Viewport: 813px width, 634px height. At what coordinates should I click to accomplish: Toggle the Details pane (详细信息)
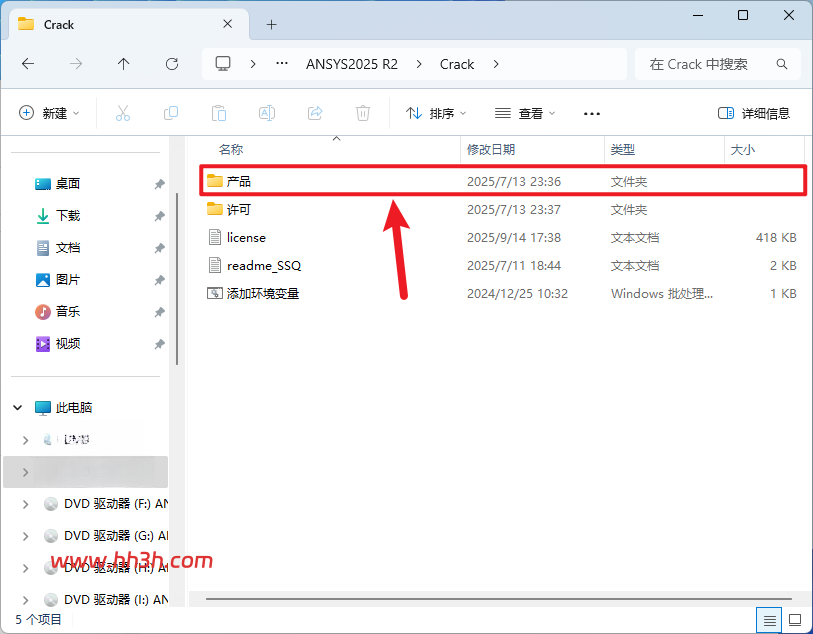[x=753, y=113]
